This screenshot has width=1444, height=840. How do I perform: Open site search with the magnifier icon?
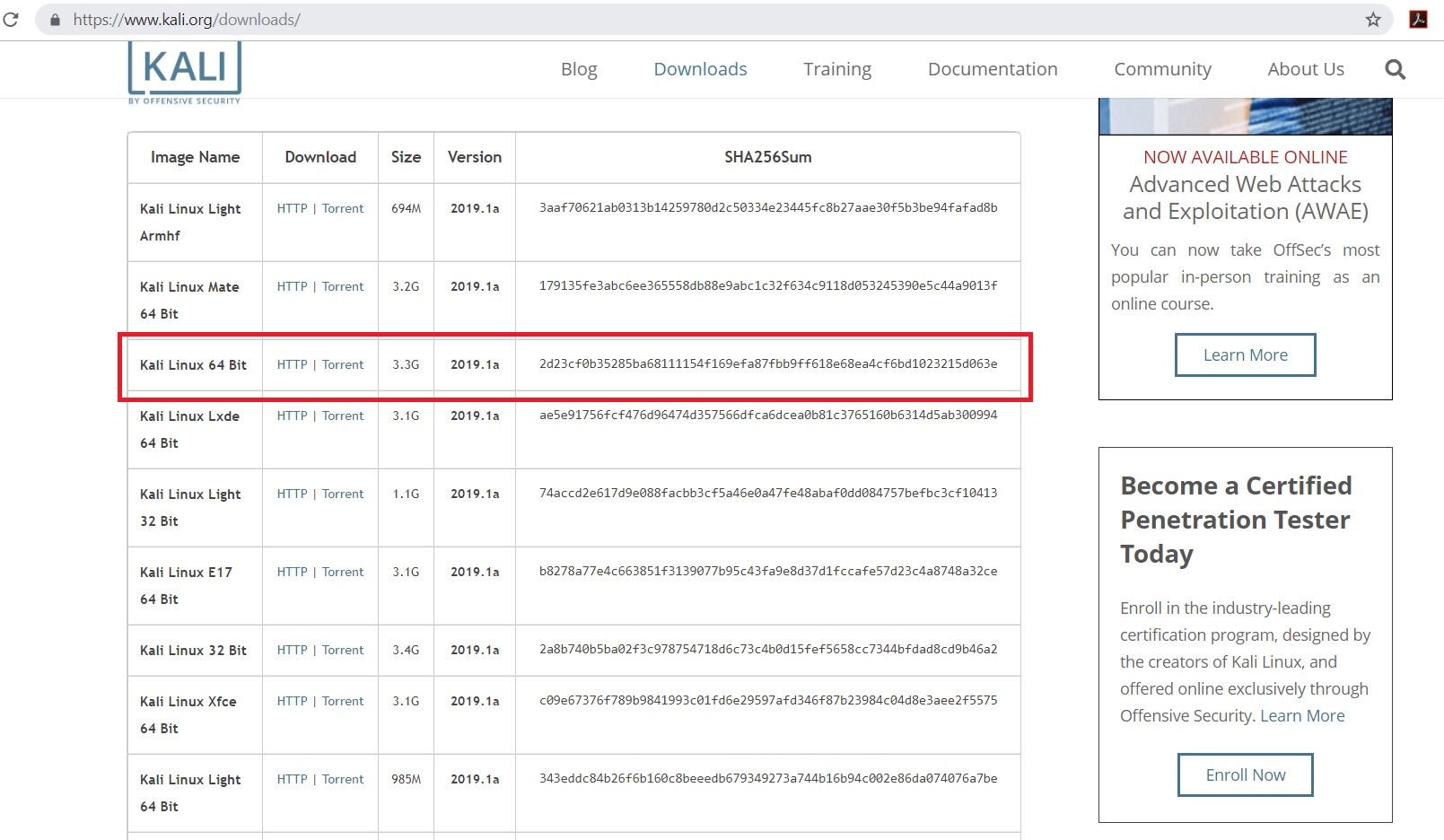point(1395,69)
